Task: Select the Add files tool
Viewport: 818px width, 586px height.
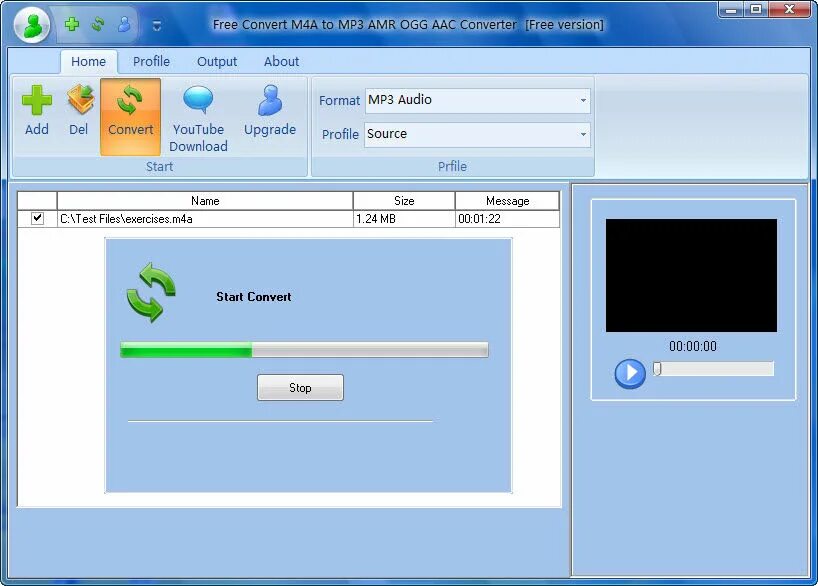Action: [x=36, y=110]
